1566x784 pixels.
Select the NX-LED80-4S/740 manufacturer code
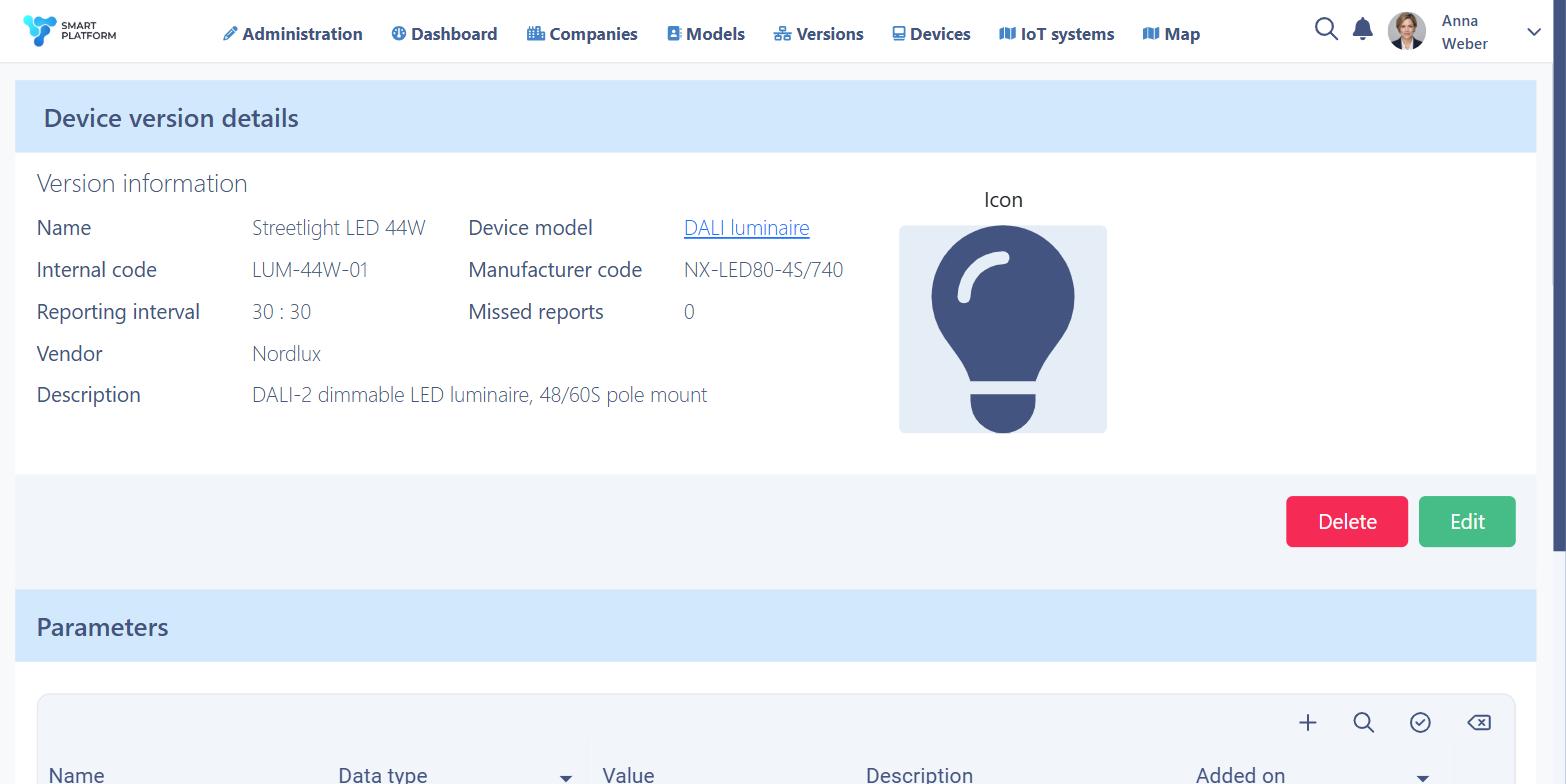pos(763,270)
